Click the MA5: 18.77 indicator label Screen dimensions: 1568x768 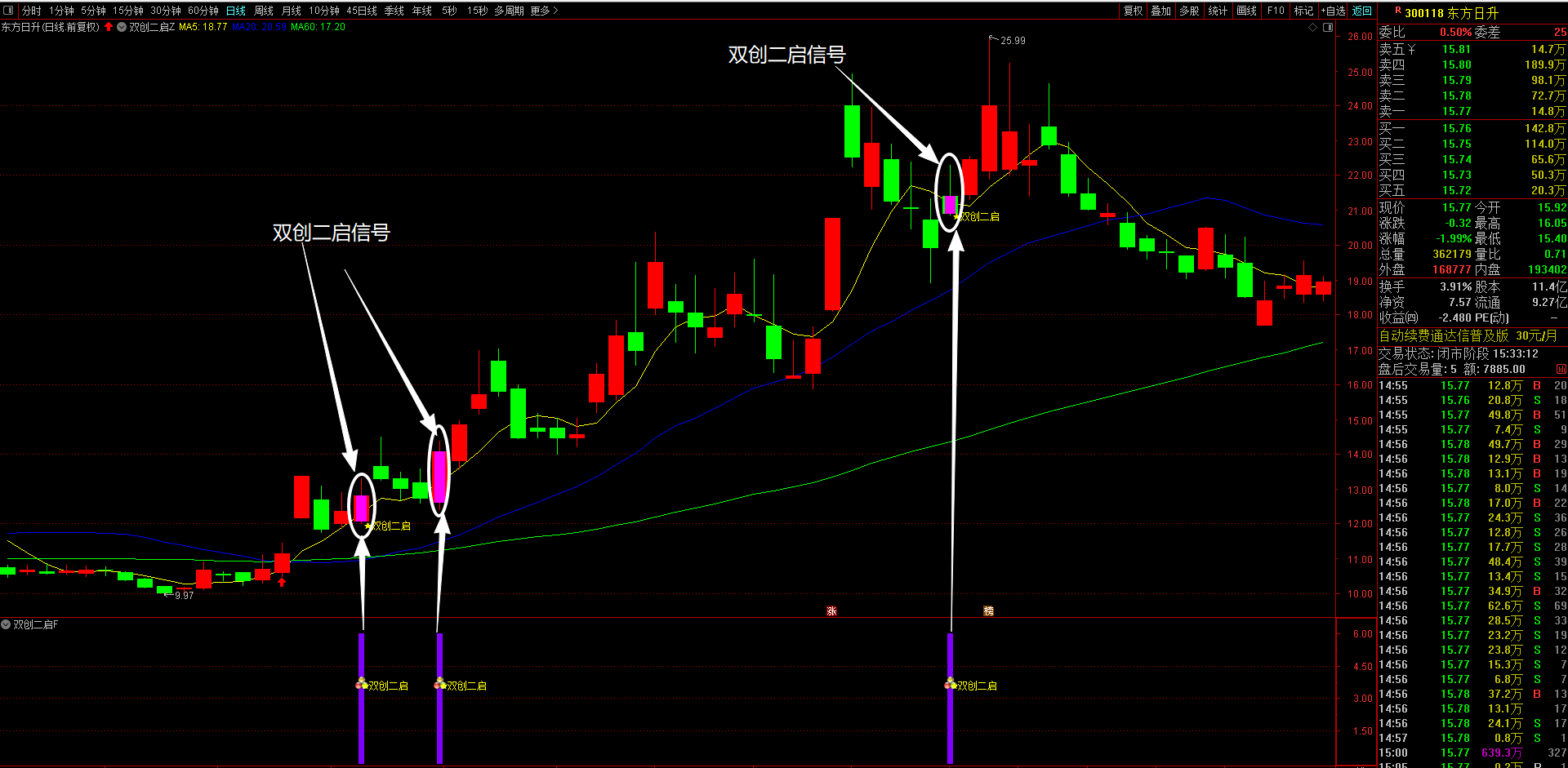203,27
